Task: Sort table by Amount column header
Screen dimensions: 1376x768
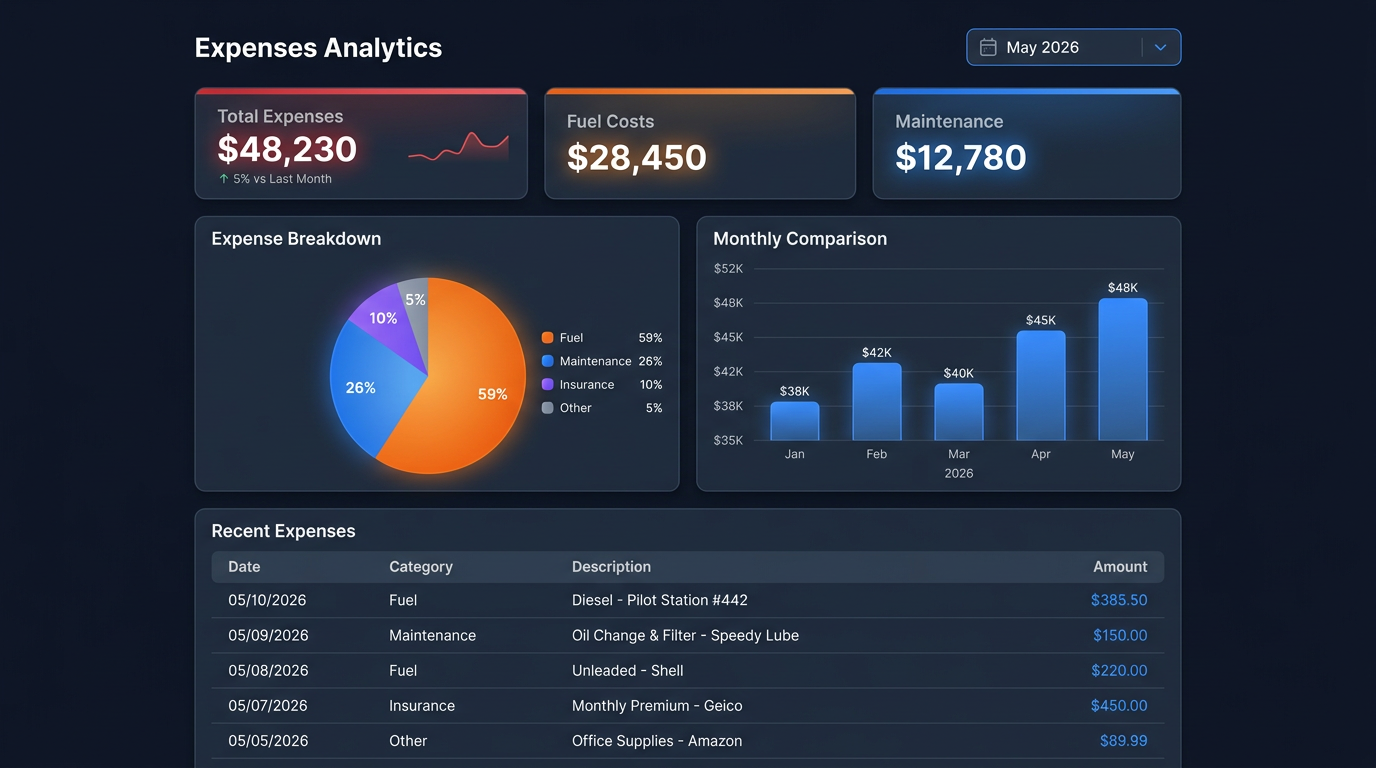Action: tap(1120, 567)
